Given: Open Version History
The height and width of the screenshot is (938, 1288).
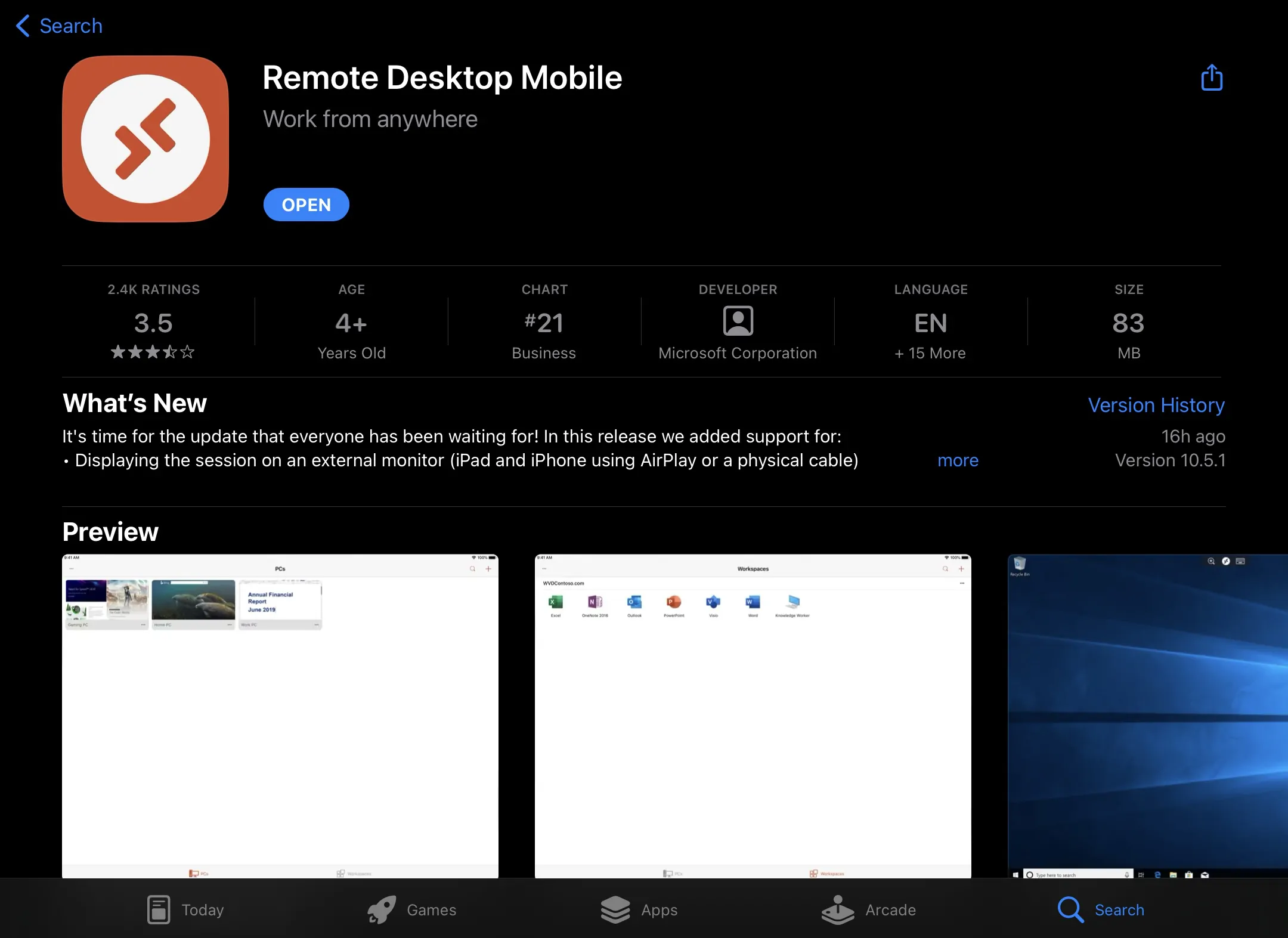Looking at the screenshot, I should pyautogui.click(x=1156, y=405).
